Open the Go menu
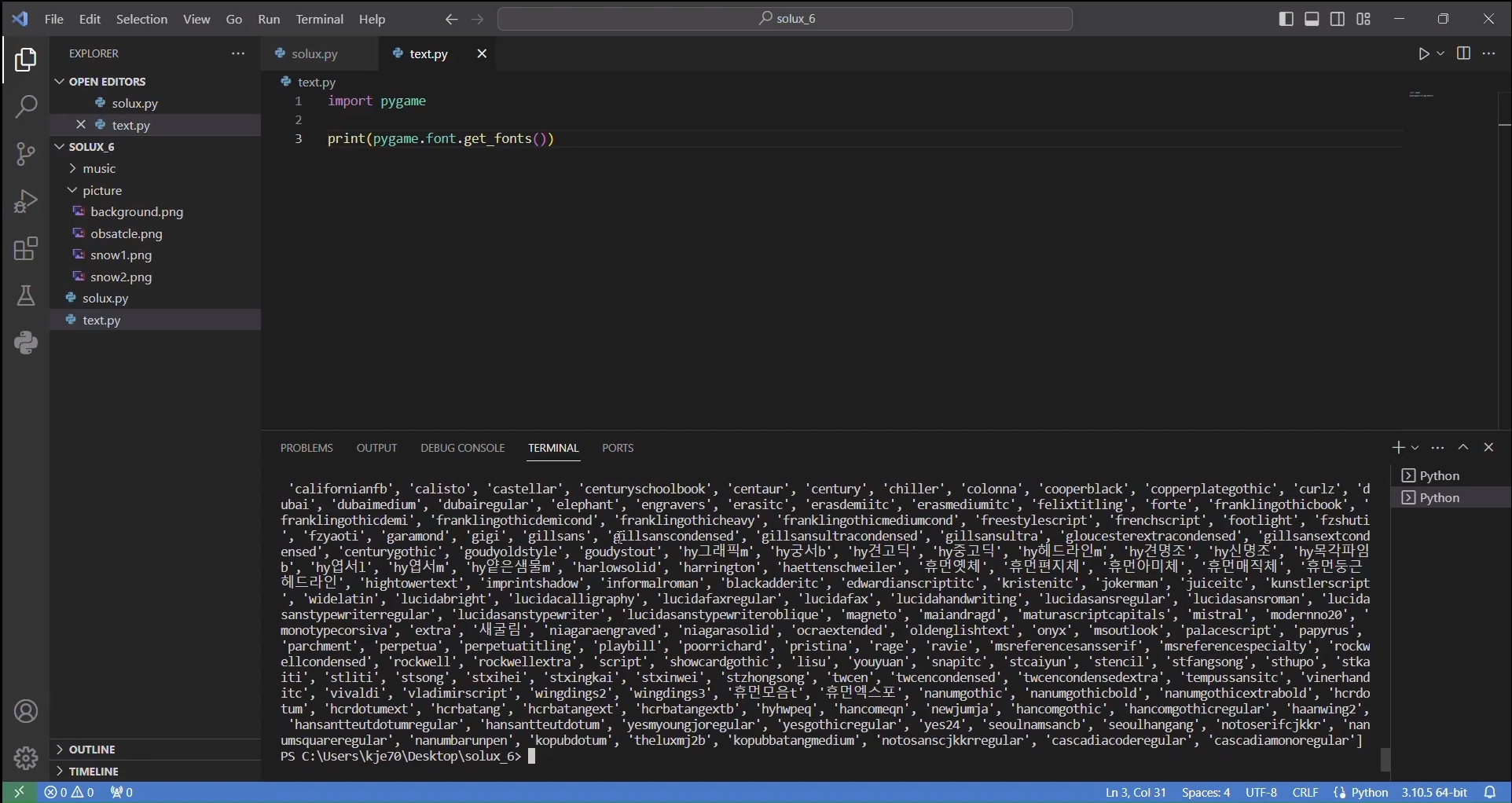The width and height of the screenshot is (1512, 803). click(x=234, y=19)
